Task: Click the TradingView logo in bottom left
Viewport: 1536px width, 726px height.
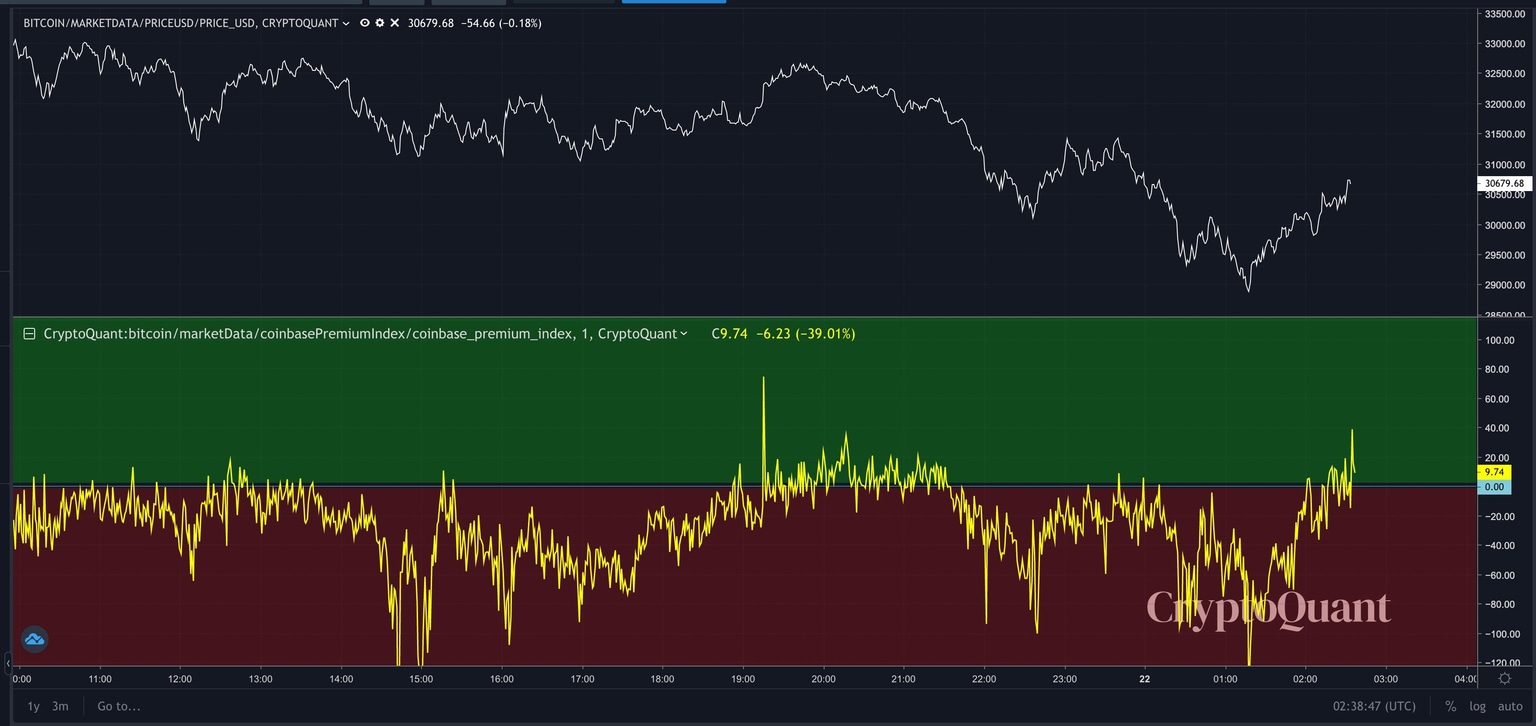Action: click(35, 638)
